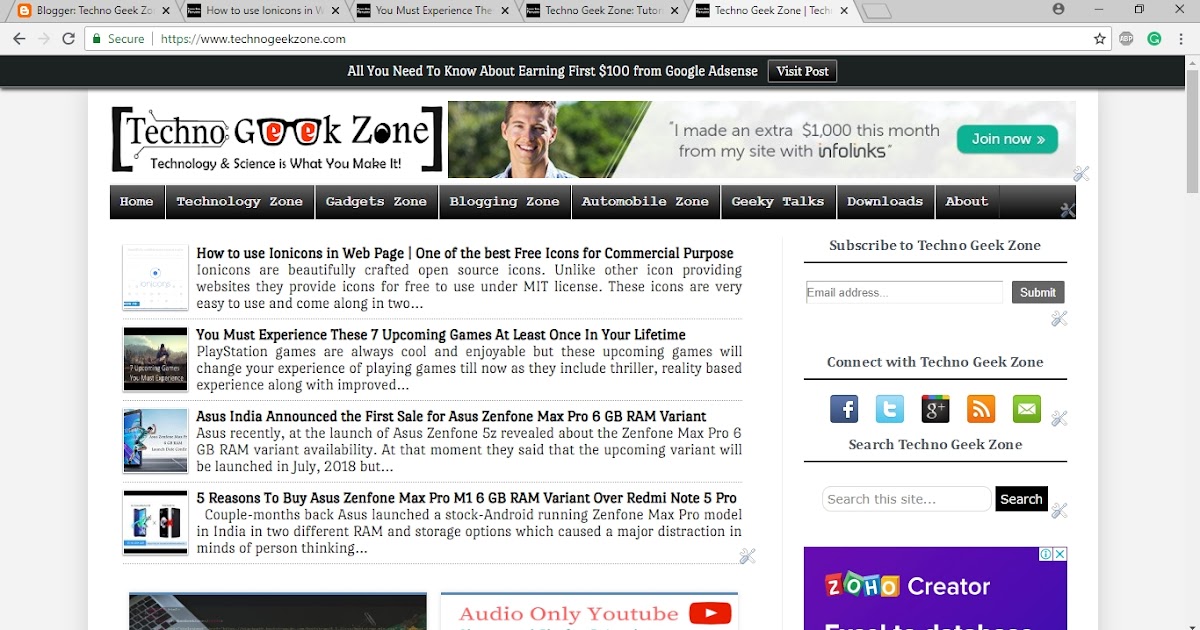The image size is (1200, 630).
Task: Click wrench edit icon beside social icons
Action: (1059, 418)
